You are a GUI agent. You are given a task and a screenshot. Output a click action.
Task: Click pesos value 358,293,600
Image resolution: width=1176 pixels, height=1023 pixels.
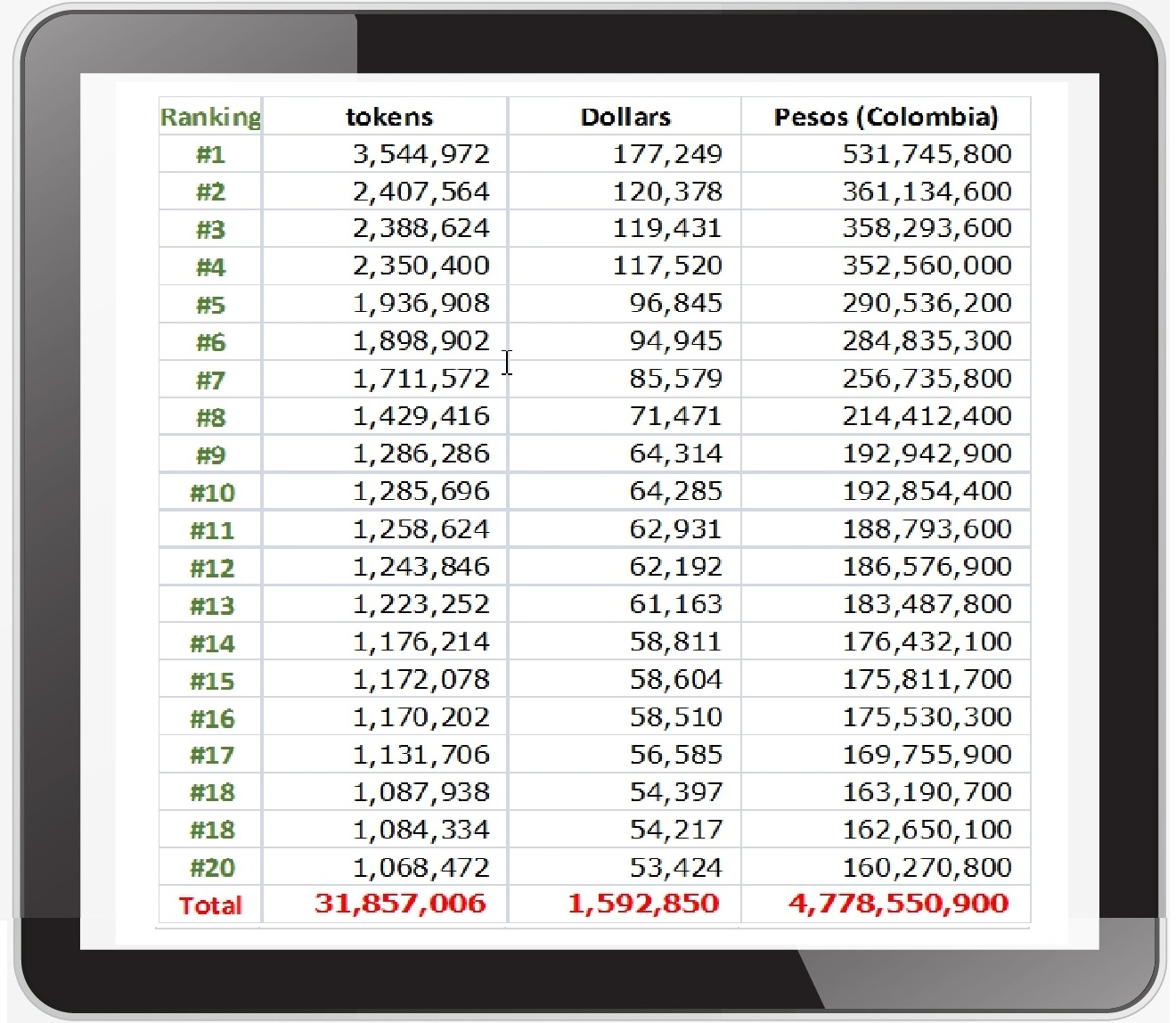point(927,229)
